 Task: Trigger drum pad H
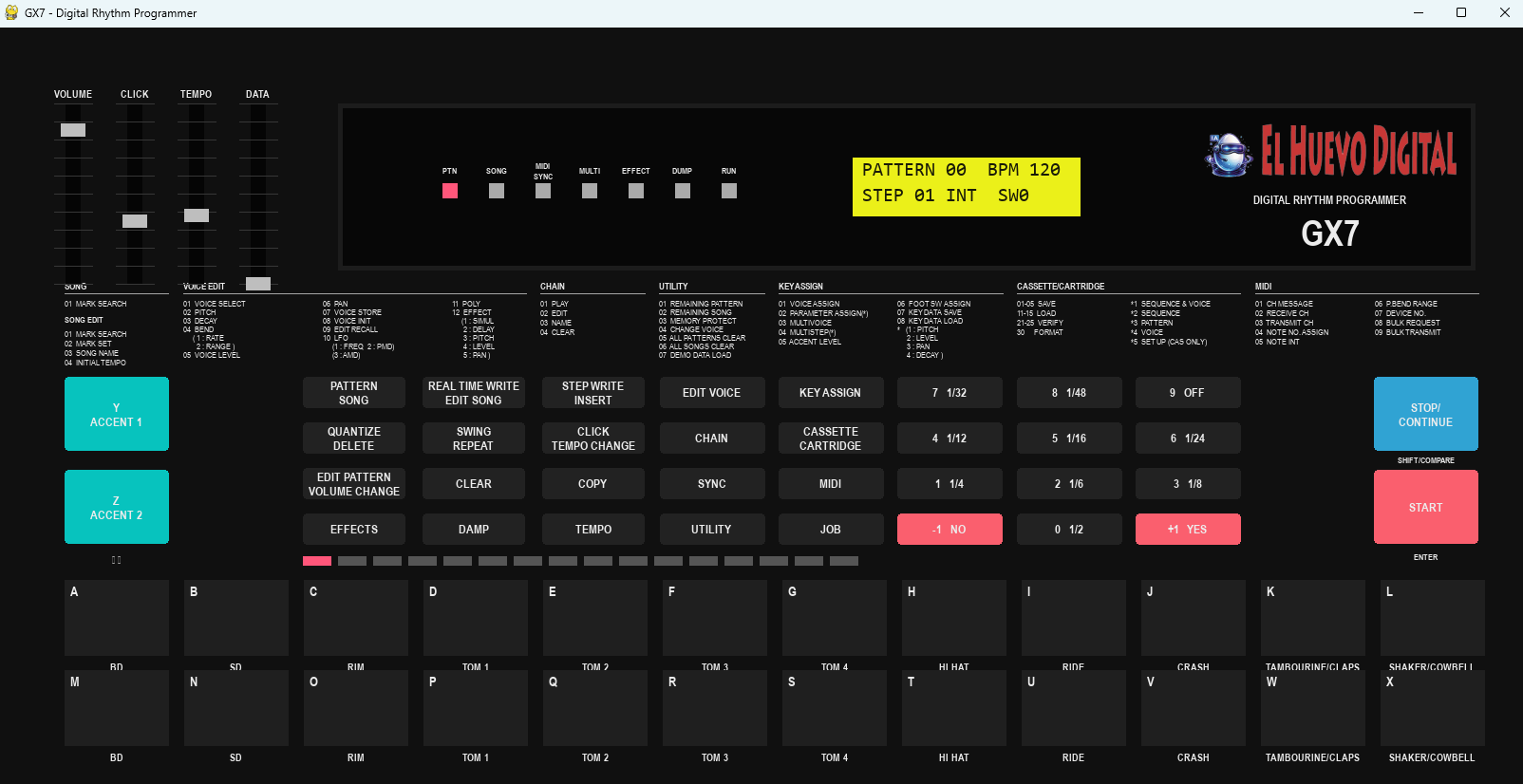pos(954,618)
